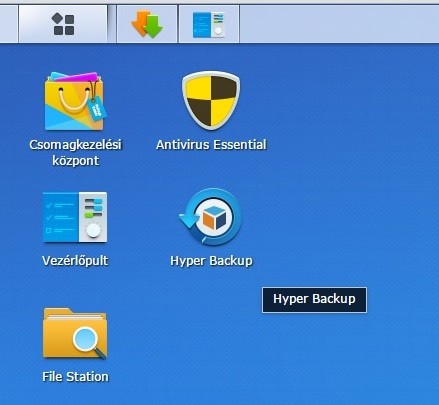
Task: Open the Vezérlőpult desktop icon
Action: pos(75,217)
